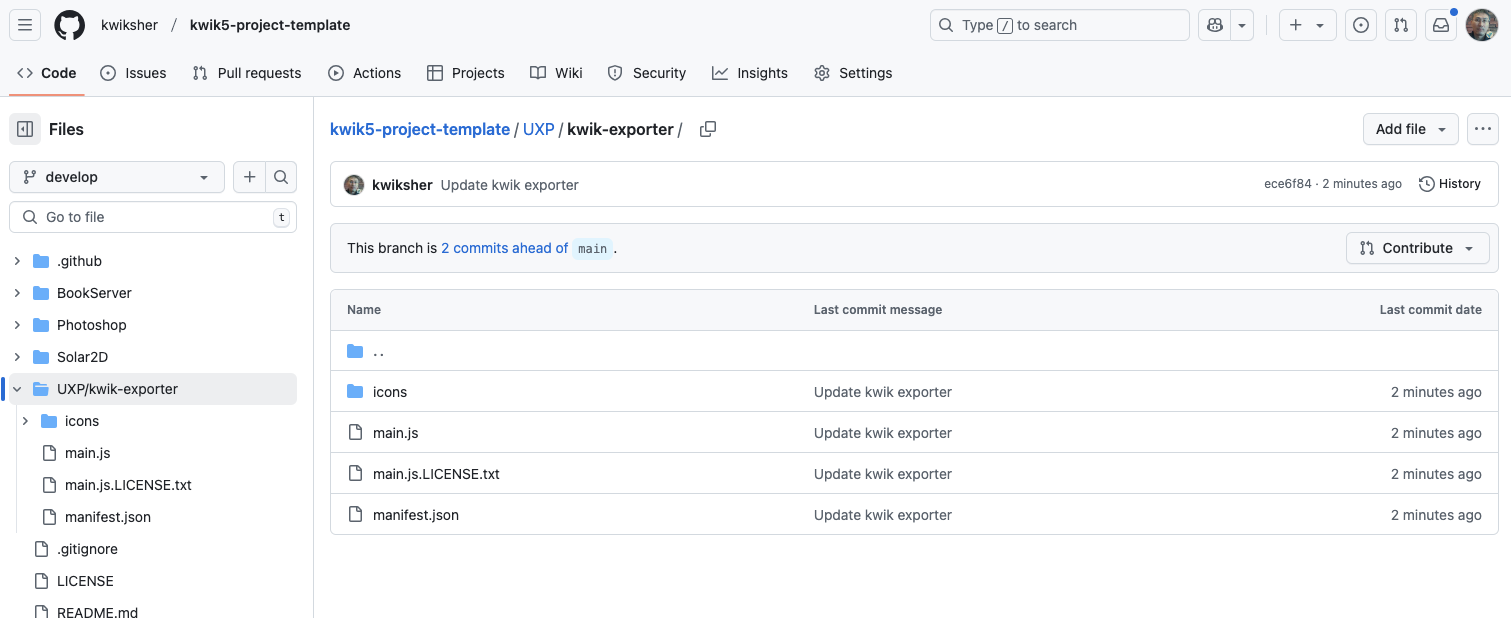Click the search box in header
The width and height of the screenshot is (1511, 618).
tap(1059, 25)
